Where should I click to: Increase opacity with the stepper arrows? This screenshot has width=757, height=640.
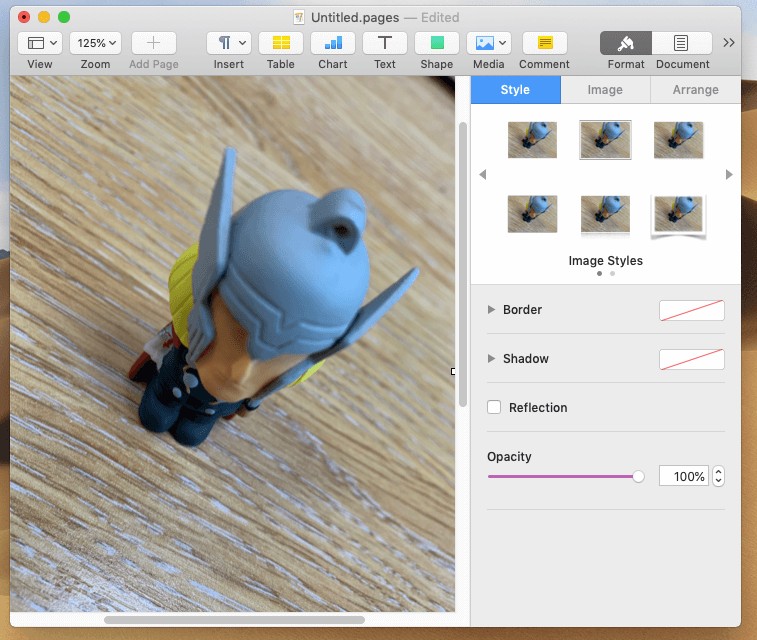718,472
